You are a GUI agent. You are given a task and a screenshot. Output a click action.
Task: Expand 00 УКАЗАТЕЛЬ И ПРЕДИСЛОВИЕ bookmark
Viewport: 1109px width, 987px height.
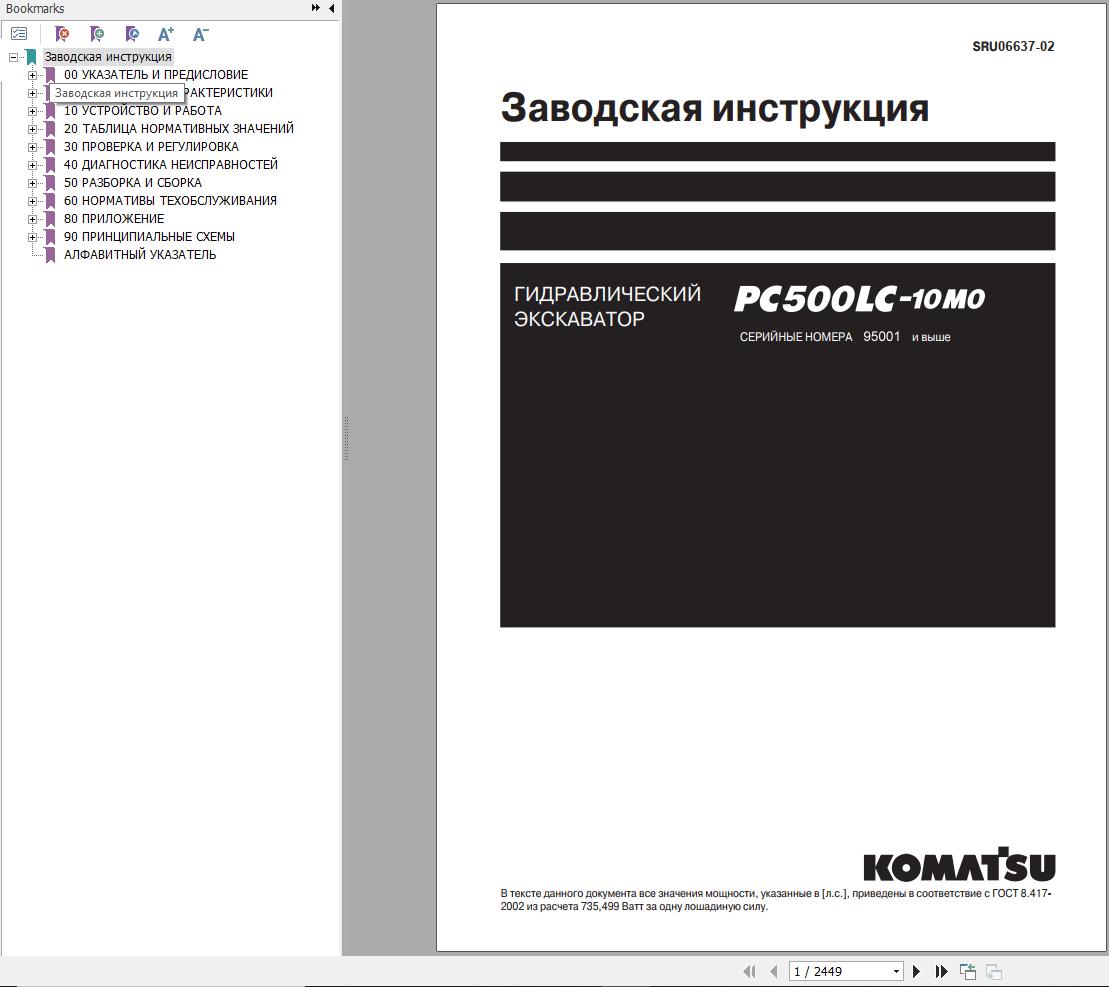[32, 75]
